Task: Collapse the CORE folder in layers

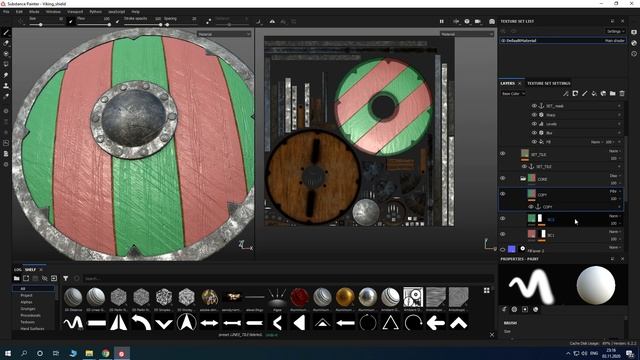Action: pos(523,179)
